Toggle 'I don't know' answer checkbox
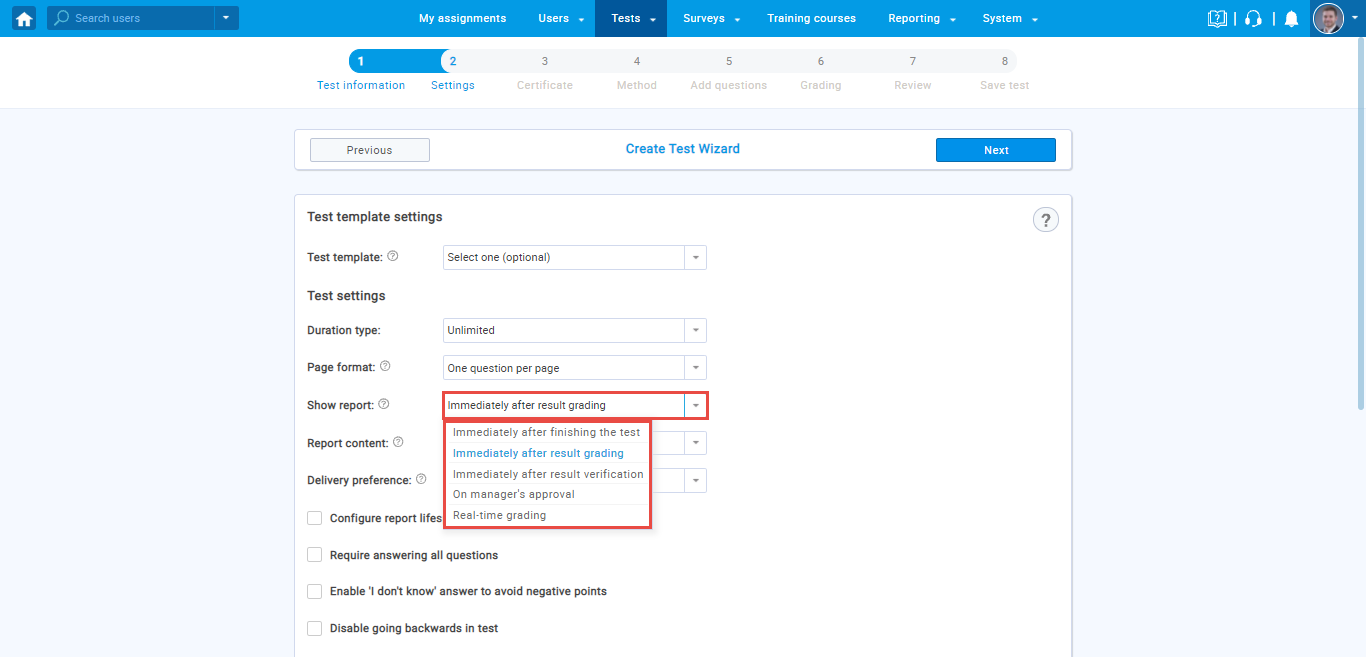This screenshot has width=1366, height=657. pyautogui.click(x=315, y=591)
